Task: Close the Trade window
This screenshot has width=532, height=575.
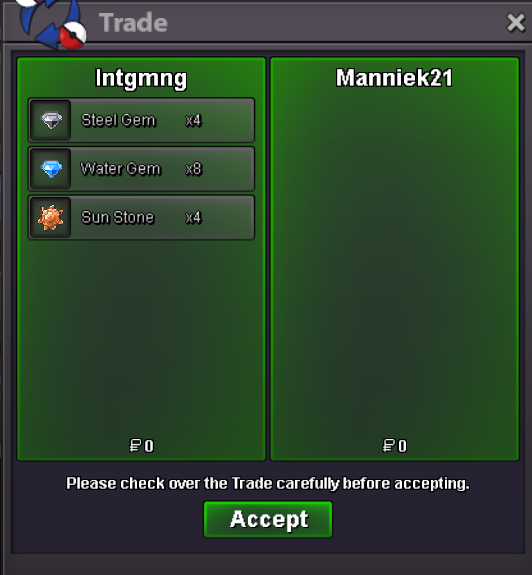Action: tap(516, 23)
